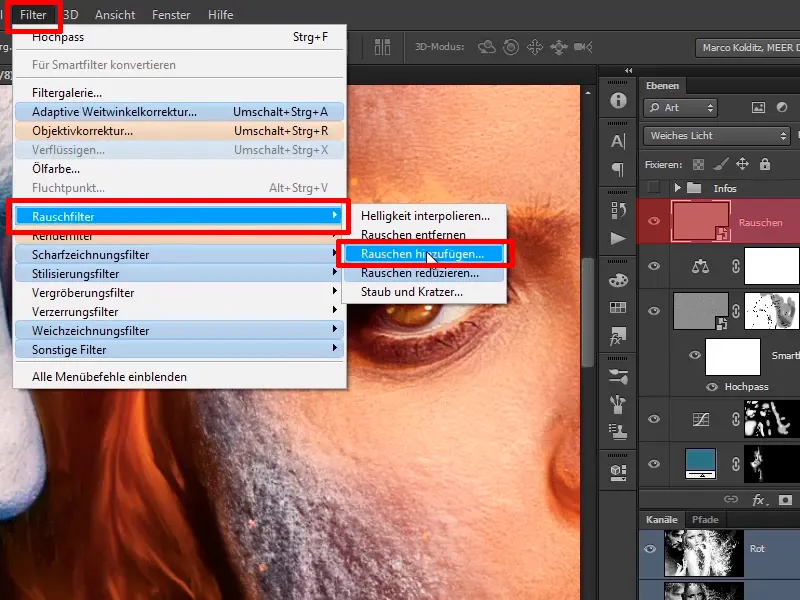
Task: Add a layer mask at panel bottom
Action: point(785,499)
